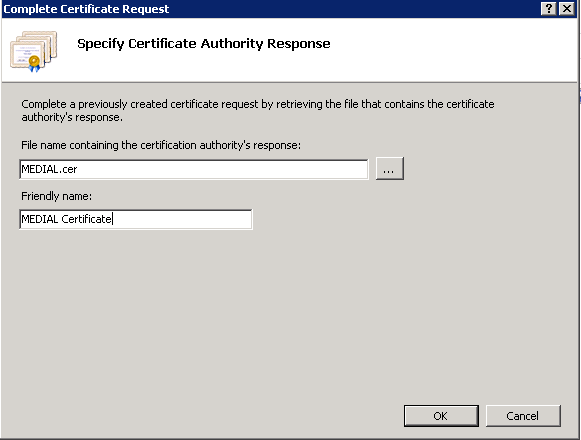581x440 pixels.
Task: Open context help with the question mark button
Action: [x=549, y=9]
